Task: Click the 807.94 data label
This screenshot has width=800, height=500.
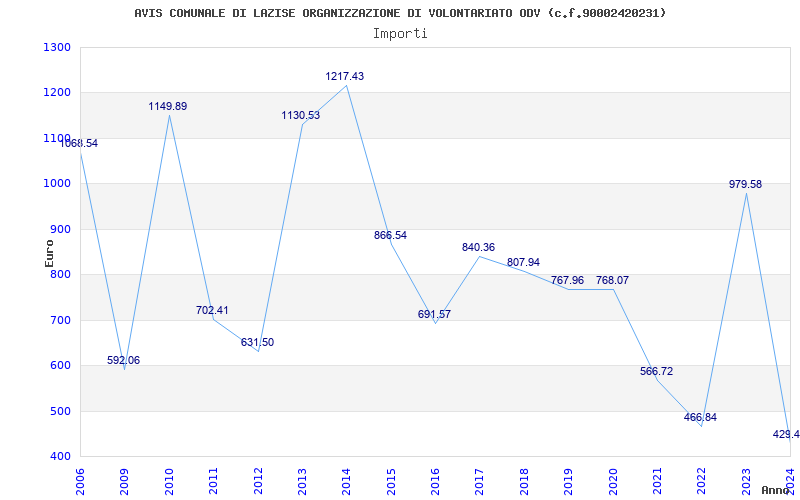Action: click(x=523, y=262)
